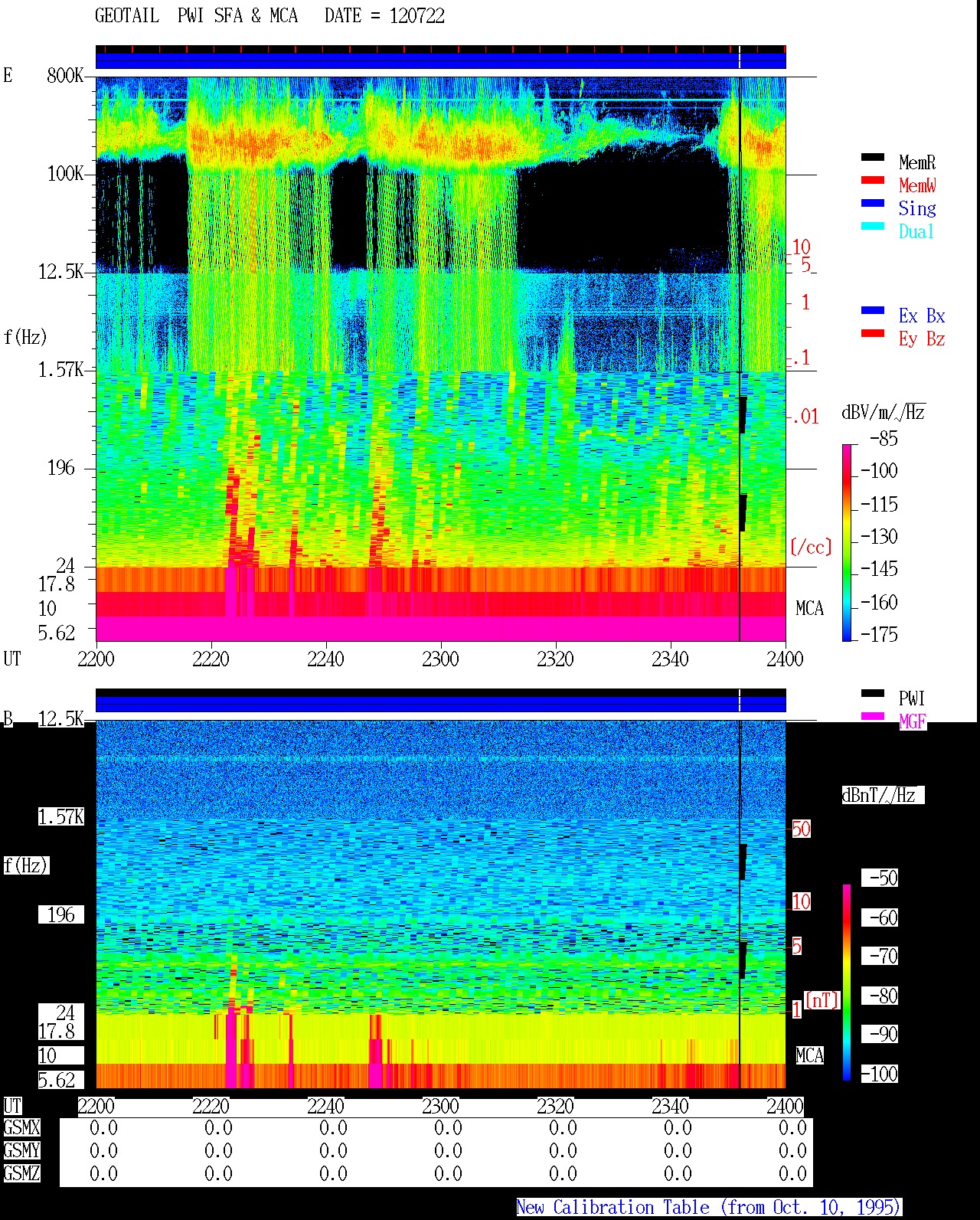Click the 'GSMZ' row label
The width and height of the screenshot is (980, 1220).
[21, 1173]
